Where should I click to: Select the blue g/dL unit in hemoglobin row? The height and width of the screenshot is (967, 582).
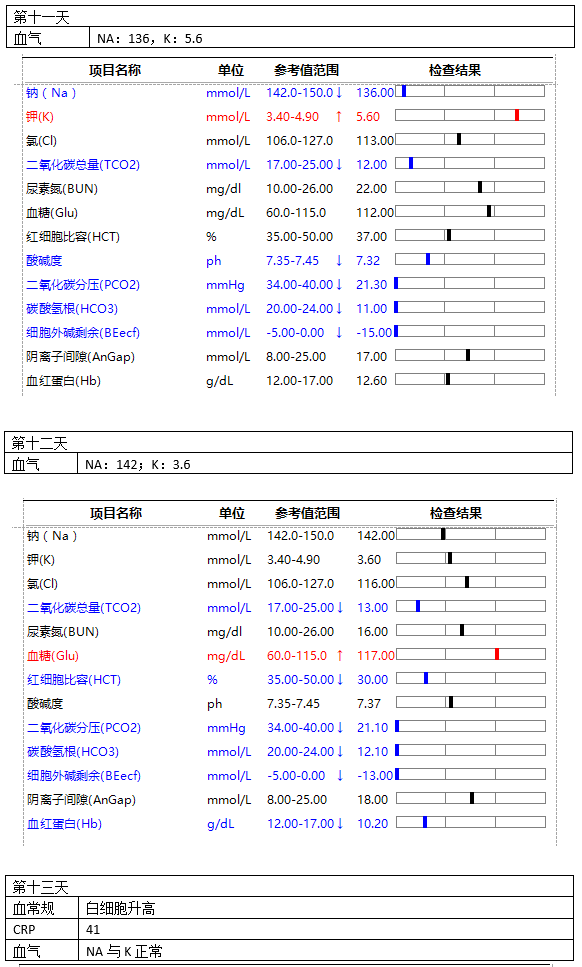point(221,825)
